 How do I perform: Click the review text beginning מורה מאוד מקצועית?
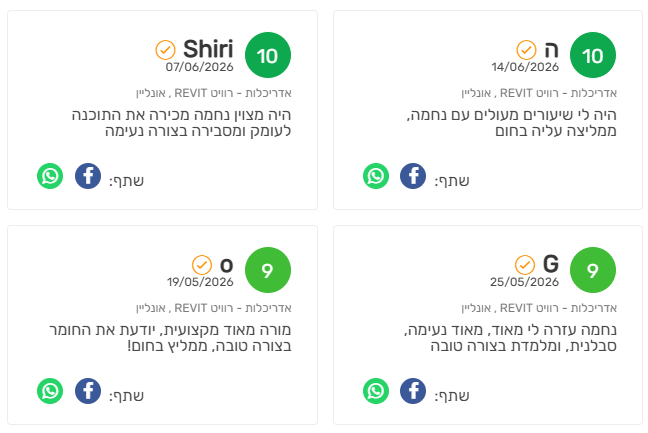coord(170,338)
